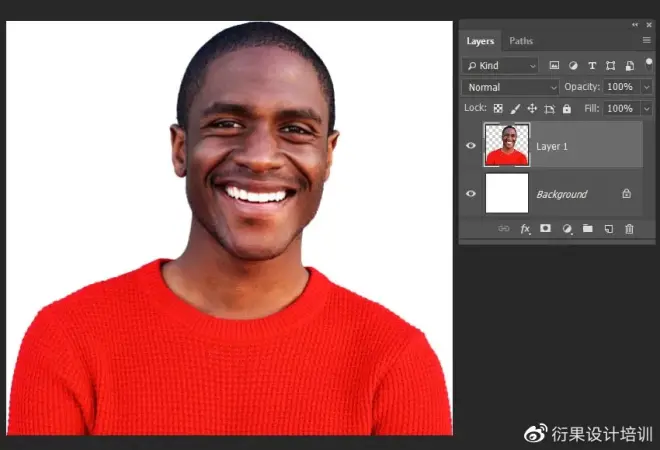Toggle lock all padlock icon

point(567,109)
